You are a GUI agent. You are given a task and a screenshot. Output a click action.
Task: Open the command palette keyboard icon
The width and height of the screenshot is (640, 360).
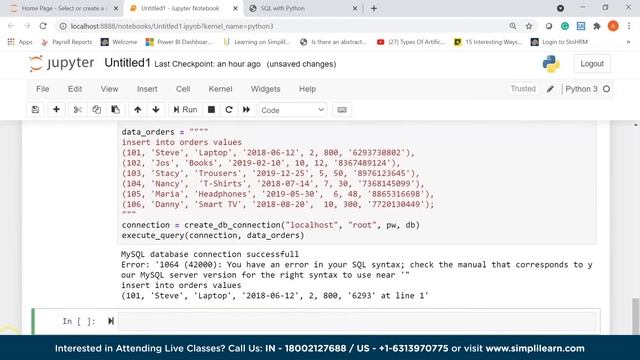(x=342, y=110)
